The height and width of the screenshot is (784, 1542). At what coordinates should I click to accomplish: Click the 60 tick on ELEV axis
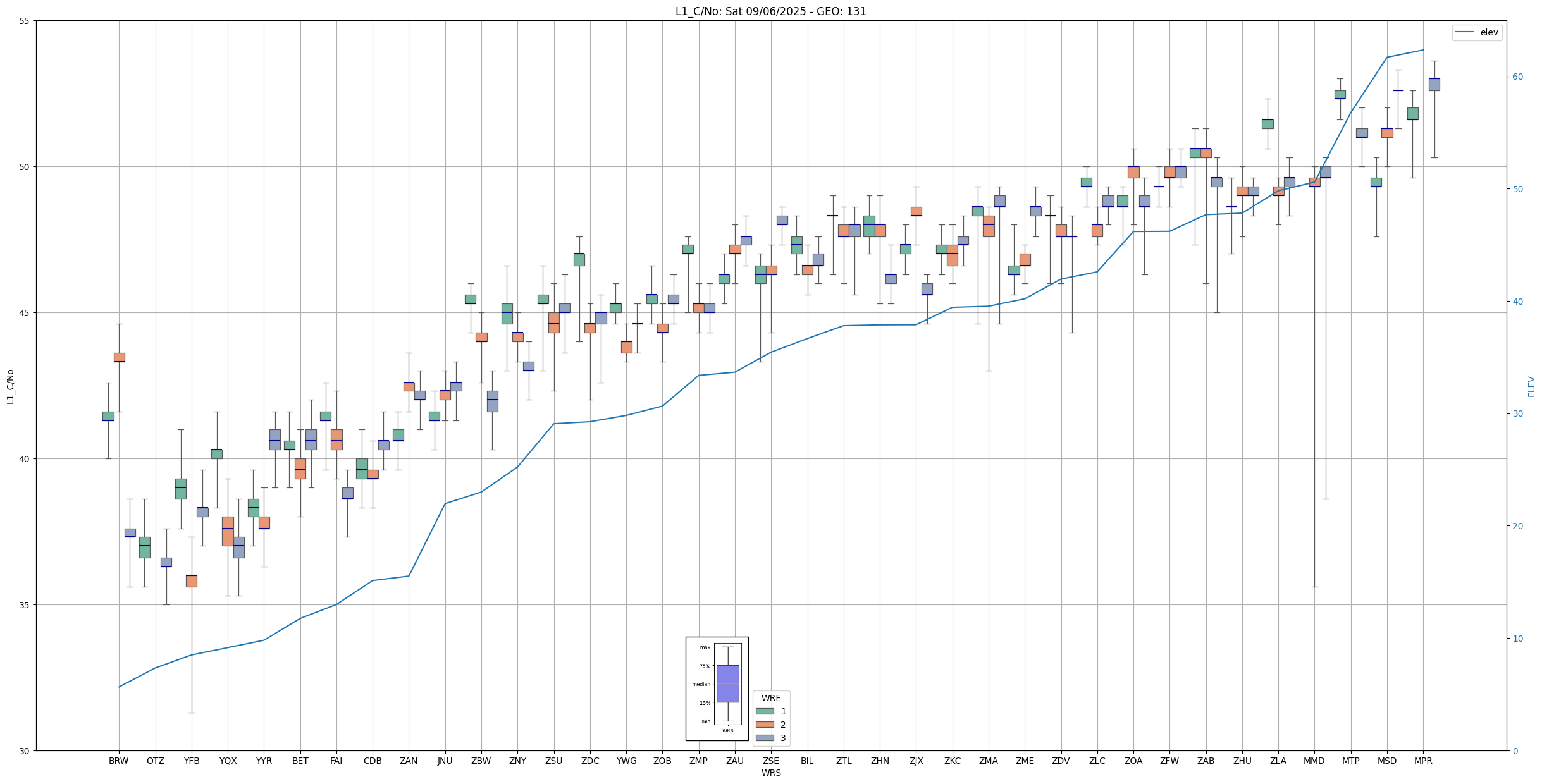[x=1518, y=77]
